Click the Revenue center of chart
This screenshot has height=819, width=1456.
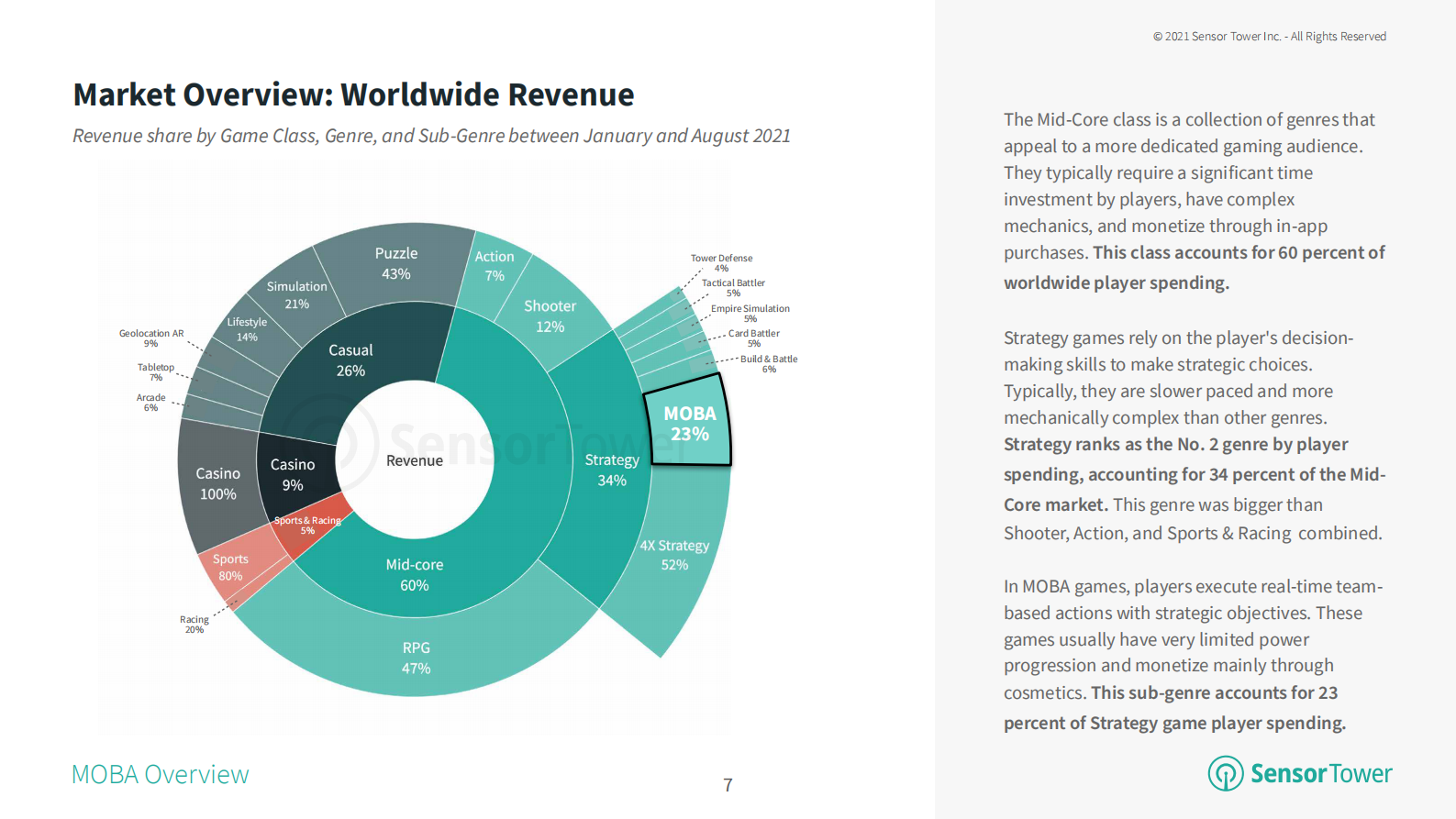415,460
